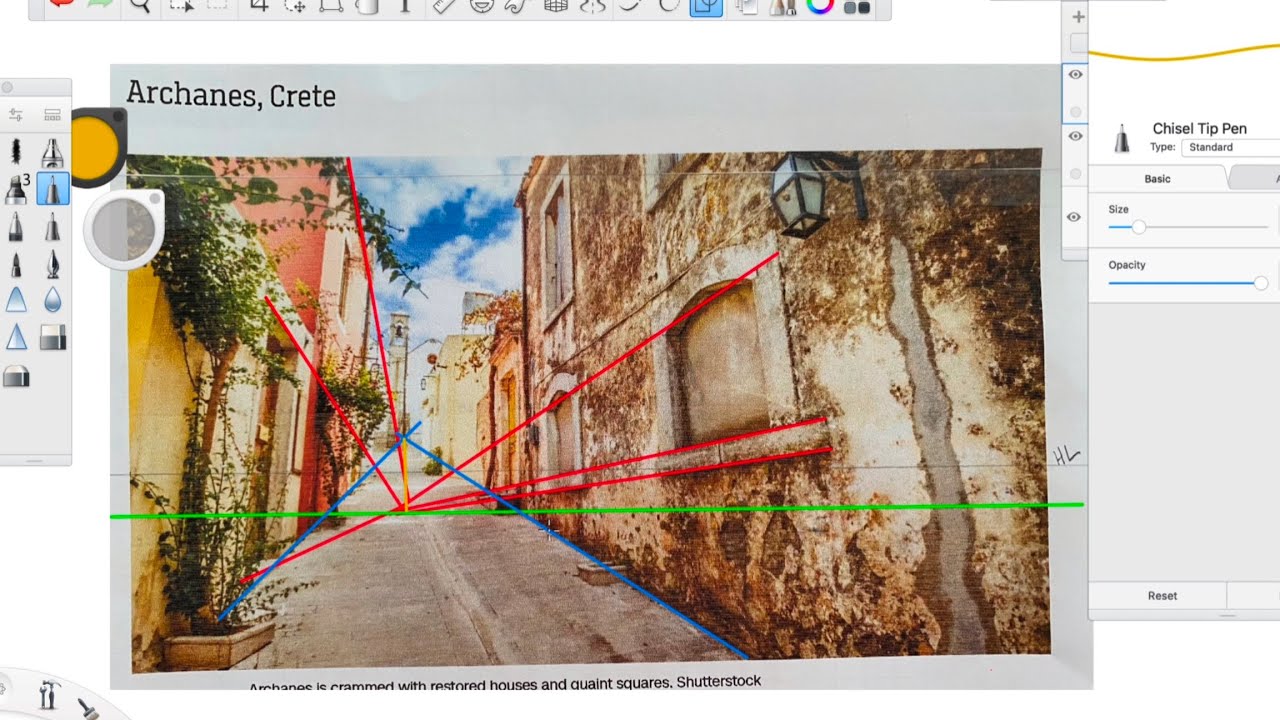Select the highlighted Chisel Tip Pen brush
The height and width of the screenshot is (720, 1280).
[x=53, y=189]
